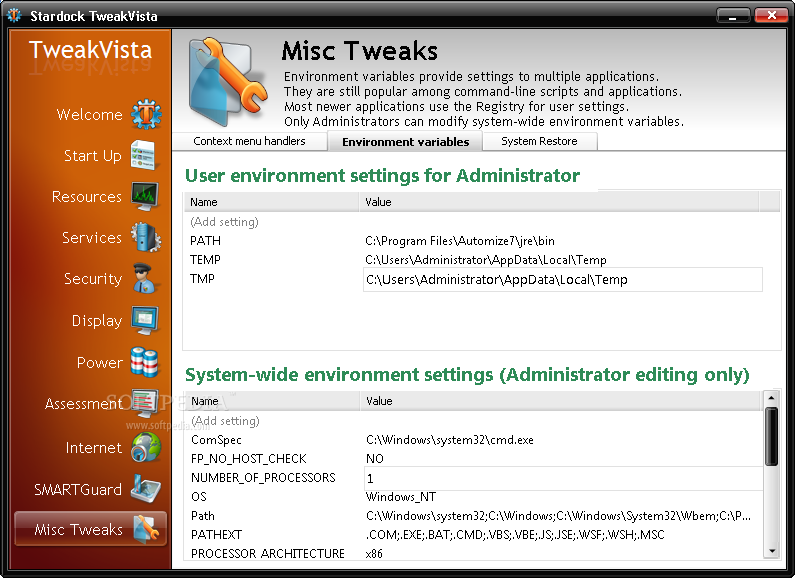Select the SMARTGuard drive icon

coord(146,488)
